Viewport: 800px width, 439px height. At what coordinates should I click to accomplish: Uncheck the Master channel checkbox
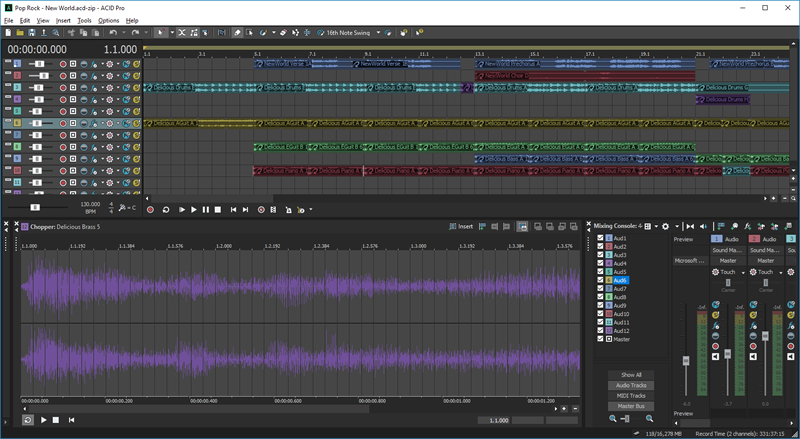click(600, 339)
